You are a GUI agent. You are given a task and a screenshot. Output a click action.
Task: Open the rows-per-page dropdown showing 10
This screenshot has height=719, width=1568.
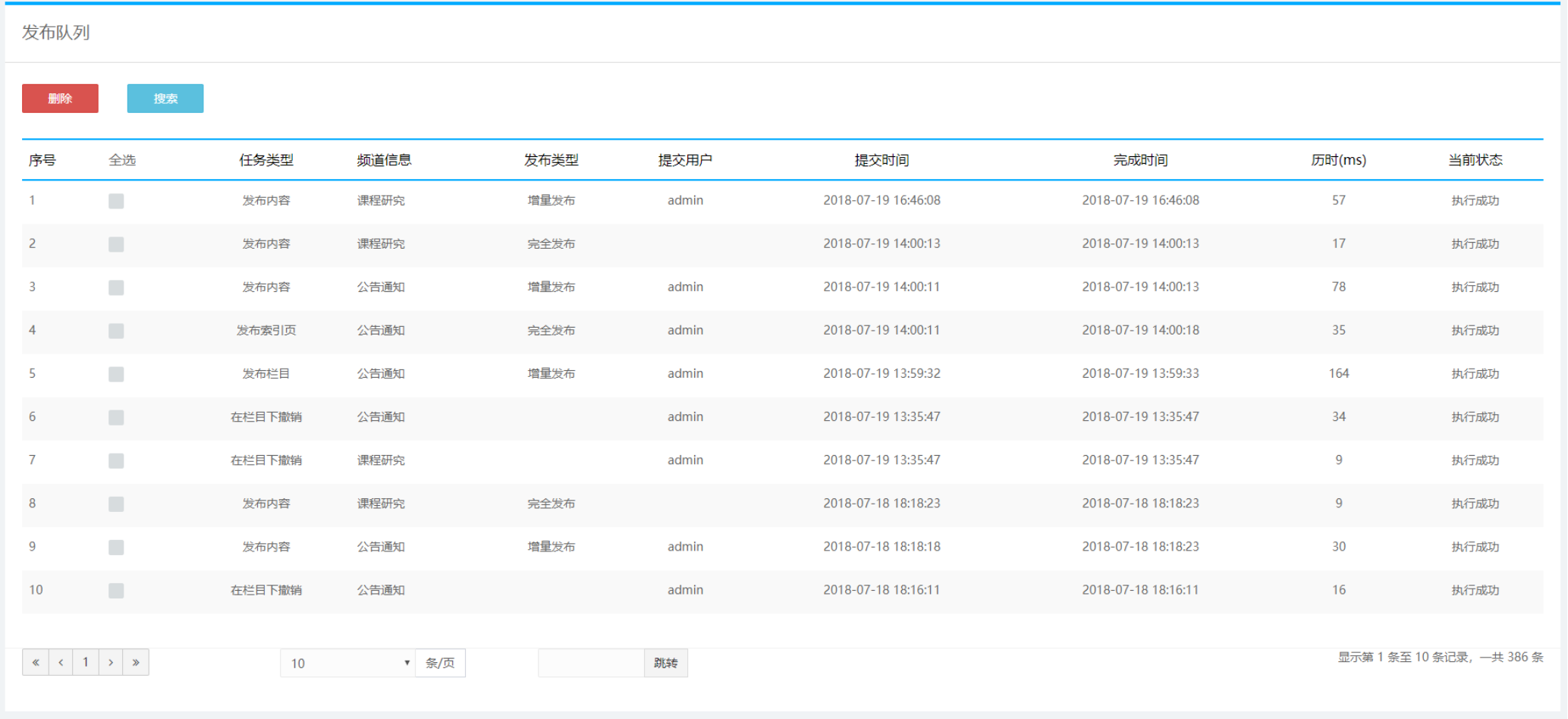[348, 663]
